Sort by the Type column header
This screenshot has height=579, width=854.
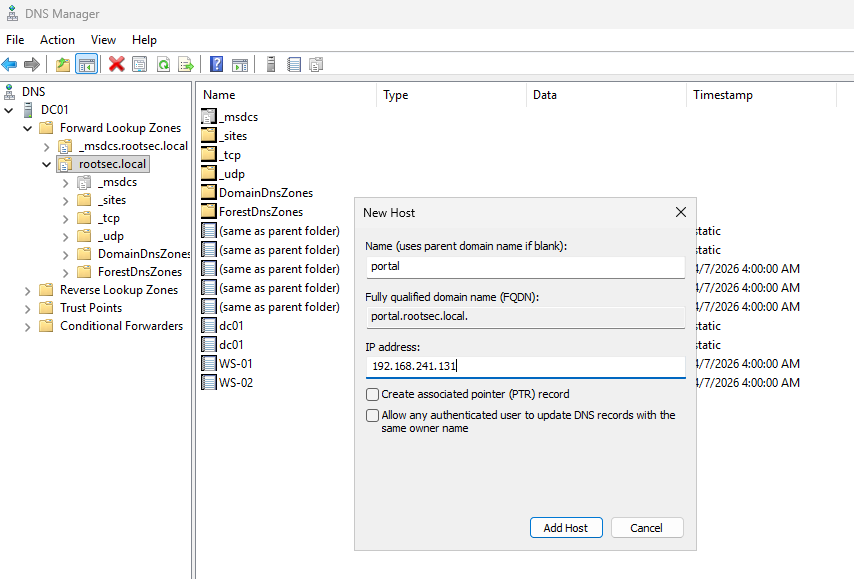pos(451,95)
